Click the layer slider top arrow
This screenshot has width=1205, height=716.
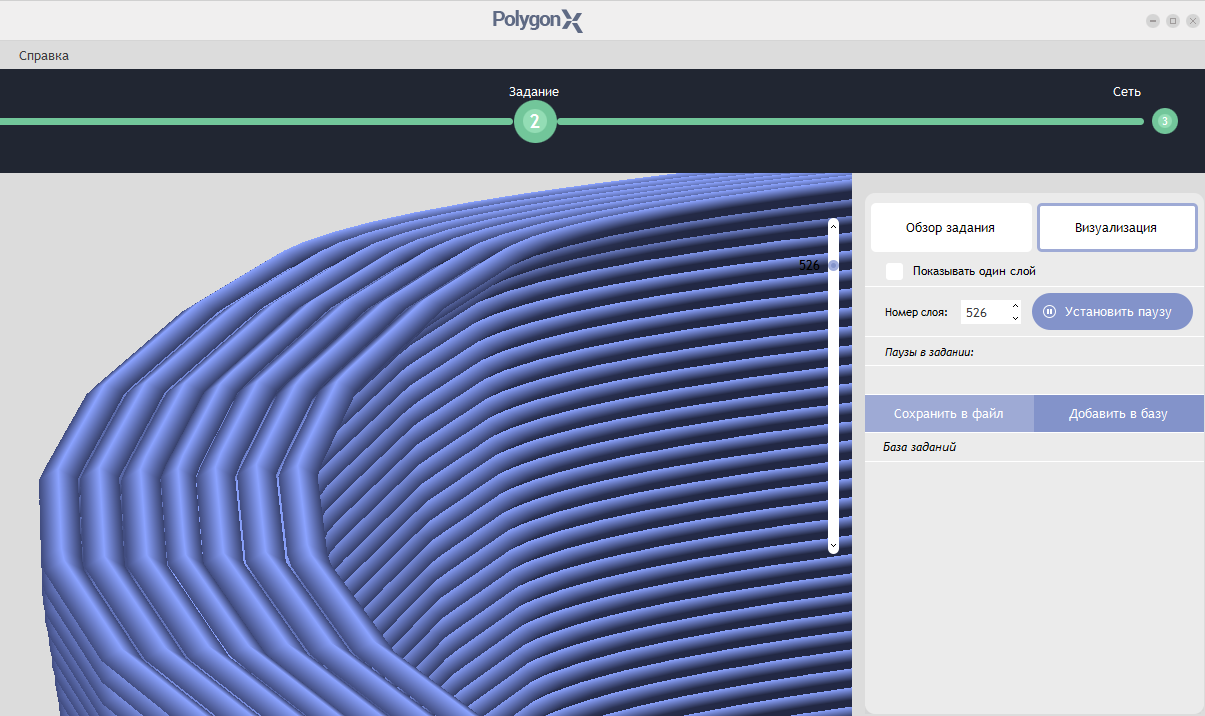pyautogui.click(x=833, y=226)
